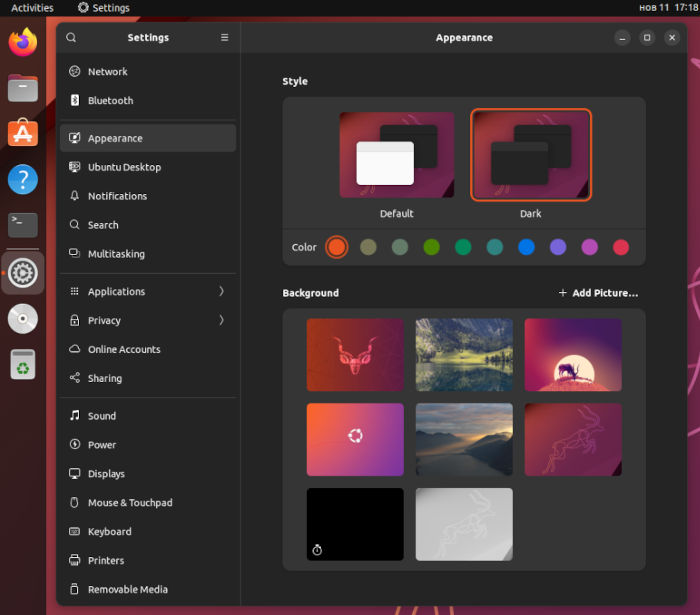Click the Notifications bell icon
Screen dimensions: 700x615
pos(75,196)
